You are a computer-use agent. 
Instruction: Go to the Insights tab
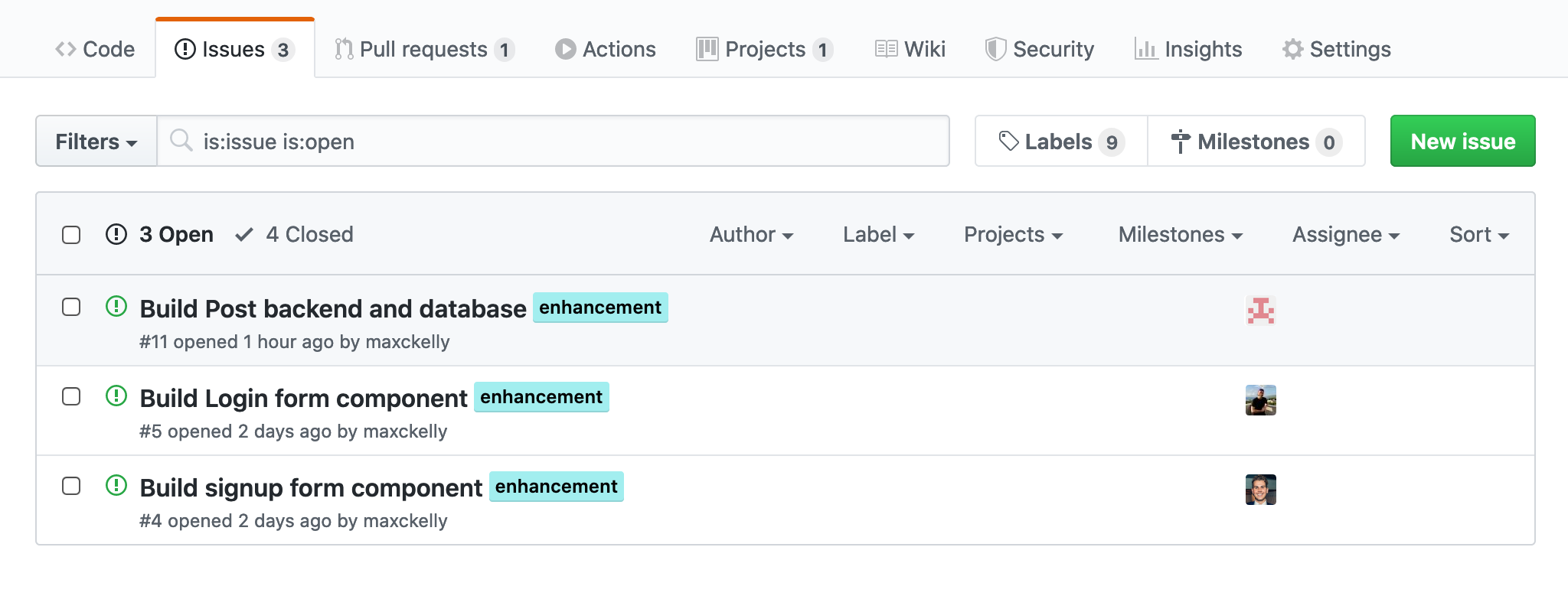tap(1188, 50)
